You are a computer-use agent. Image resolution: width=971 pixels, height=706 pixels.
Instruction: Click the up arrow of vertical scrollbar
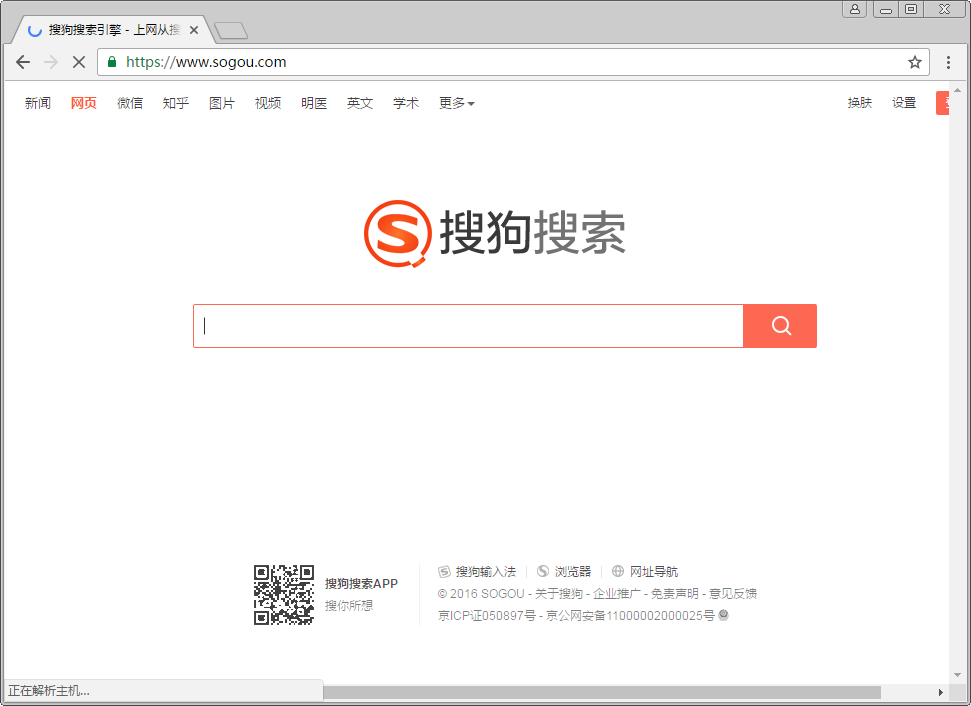point(957,90)
